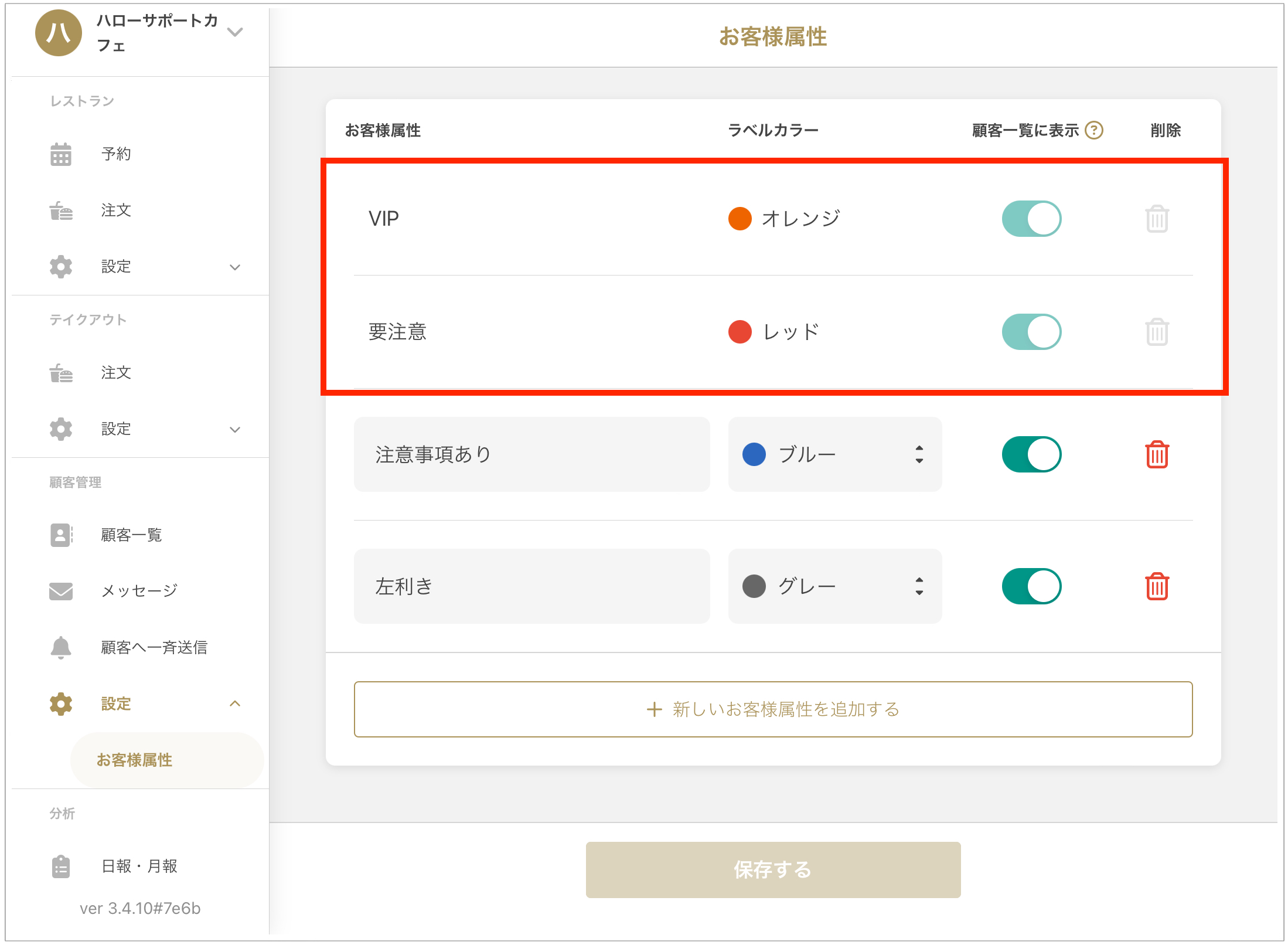Toggle list display for VIP attribute
The width and height of the screenshot is (1288, 945).
point(1031,219)
